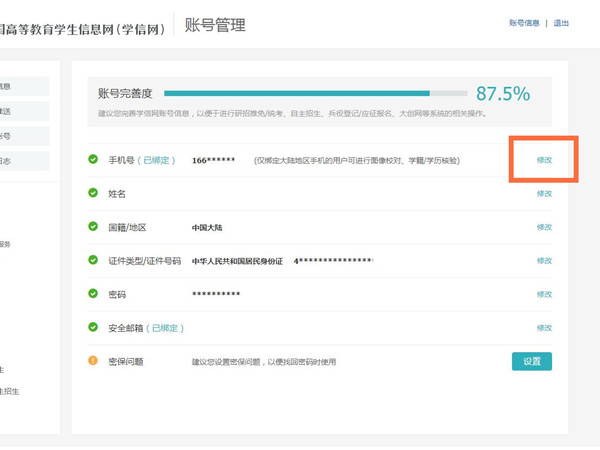This screenshot has height=450, width=600.
Task: Click 修改 in the 安全邮箱 row
Action: 544,328
